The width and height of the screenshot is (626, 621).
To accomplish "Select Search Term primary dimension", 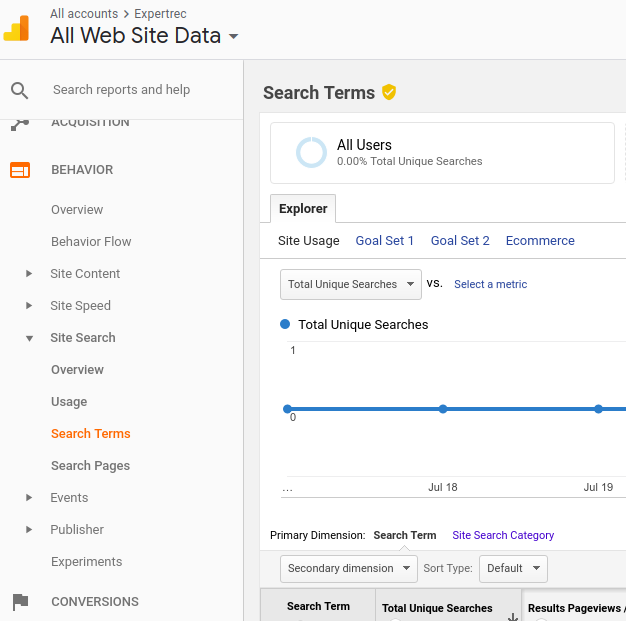I will (x=405, y=535).
